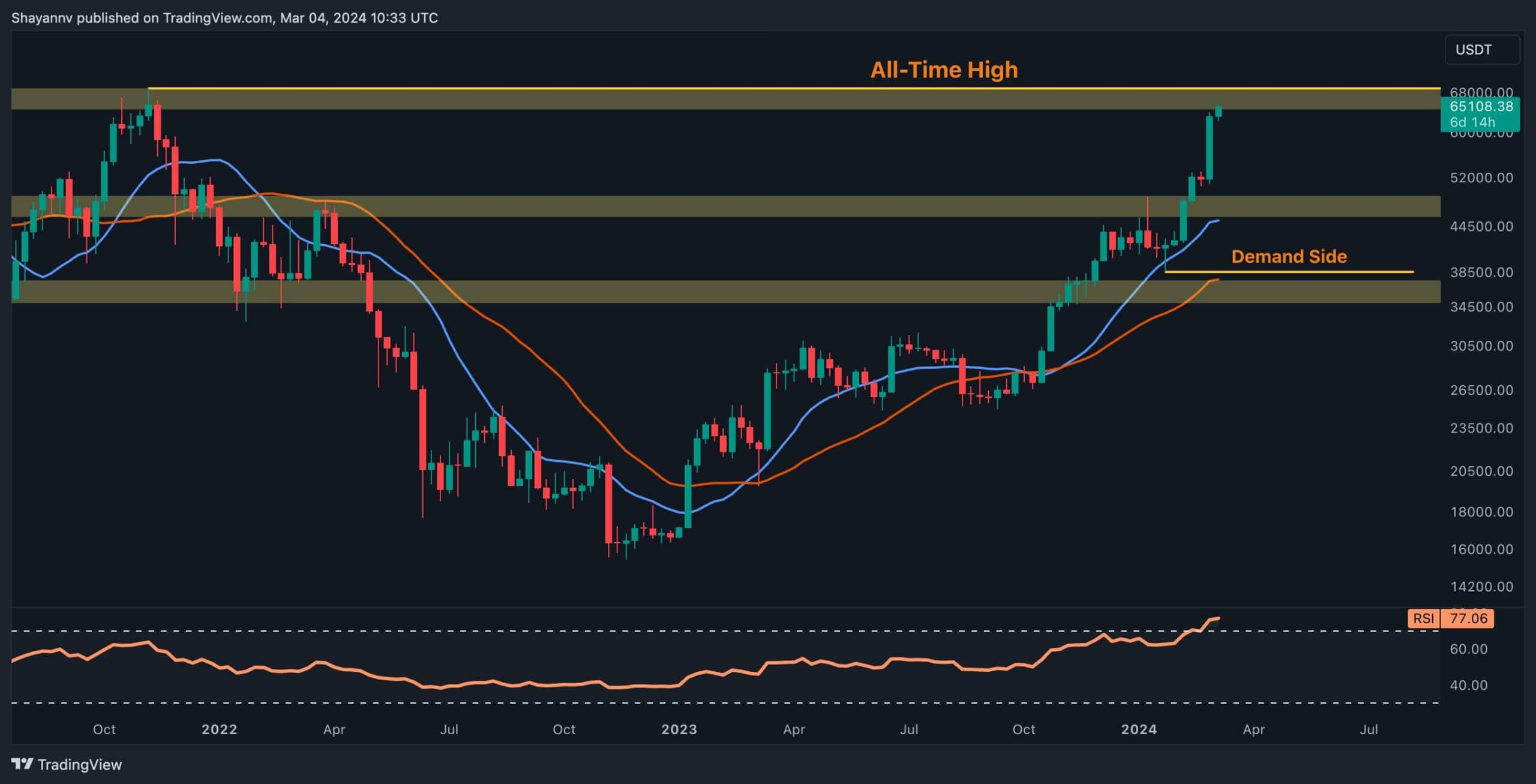The image size is (1536, 784).
Task: Click the RSI indicator label tag
Action: coord(1423,618)
